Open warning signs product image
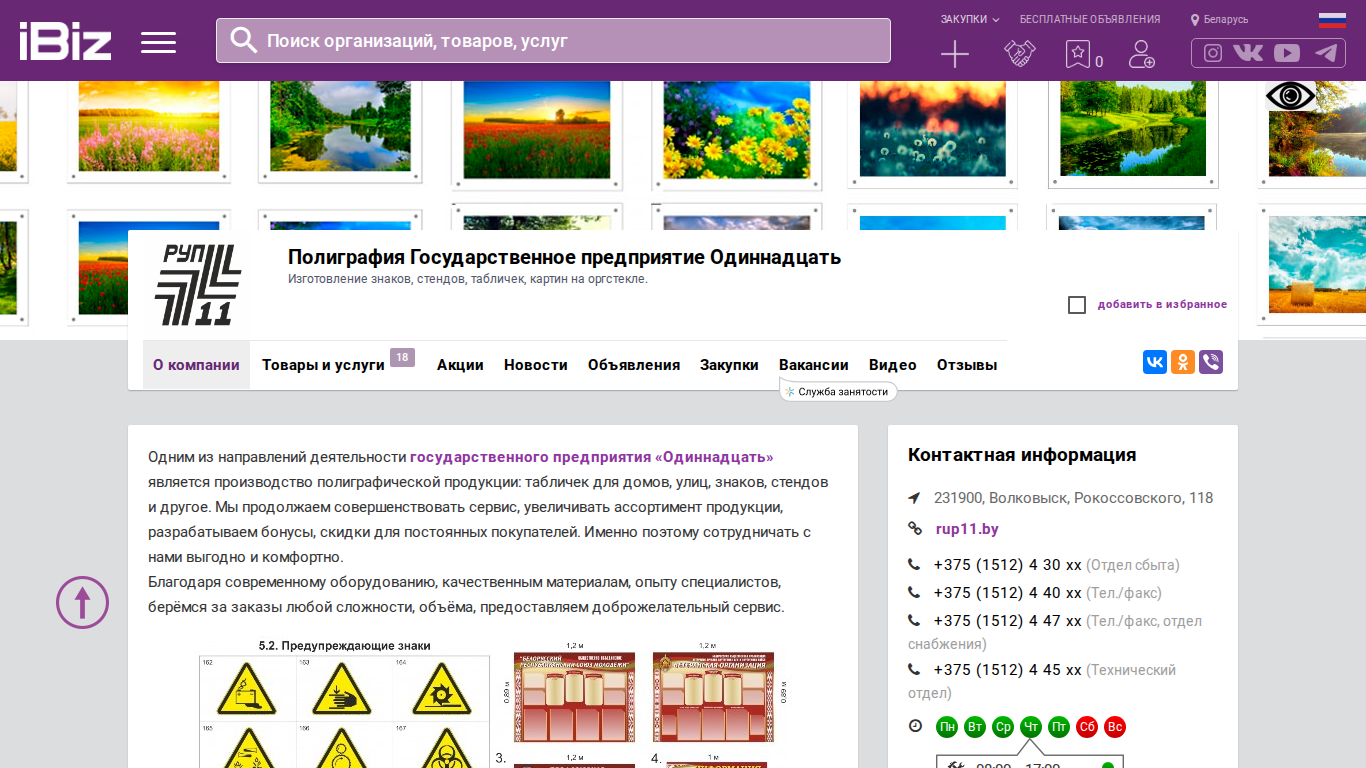Image resolution: width=1366 pixels, height=768 pixels. coord(345,704)
